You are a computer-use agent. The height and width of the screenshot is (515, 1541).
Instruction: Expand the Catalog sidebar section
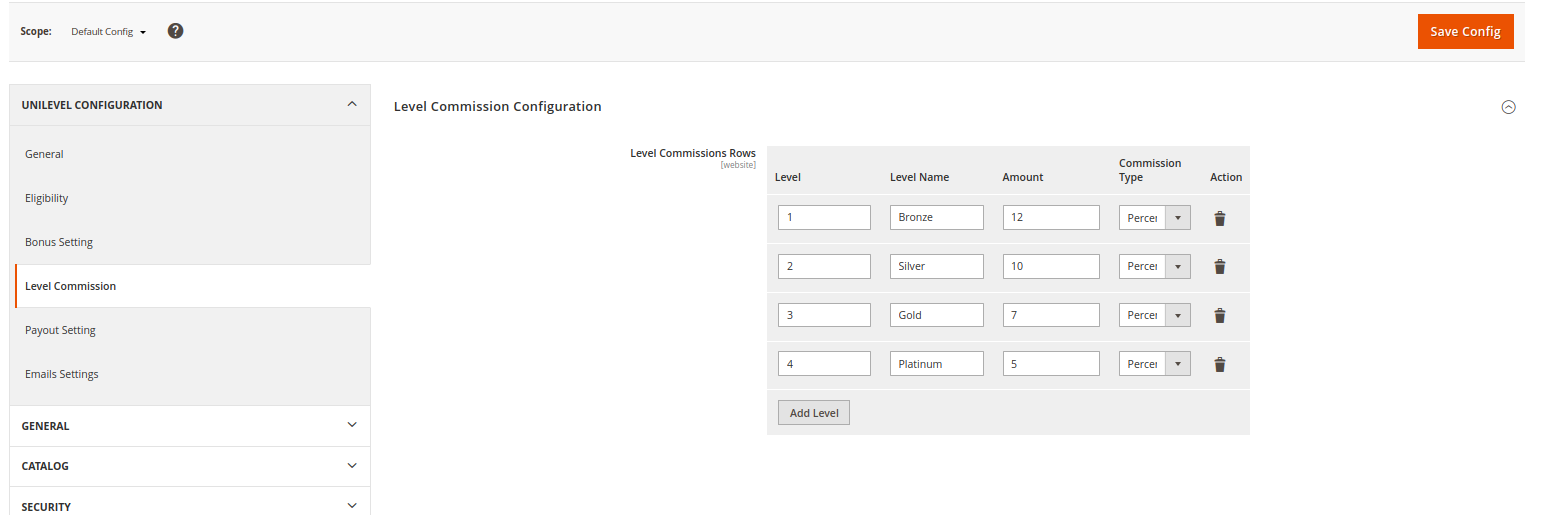coord(190,466)
